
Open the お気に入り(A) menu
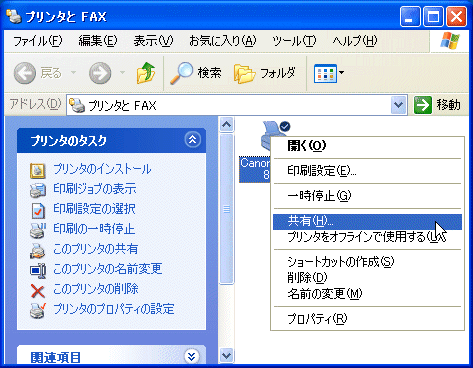(x=223, y=41)
